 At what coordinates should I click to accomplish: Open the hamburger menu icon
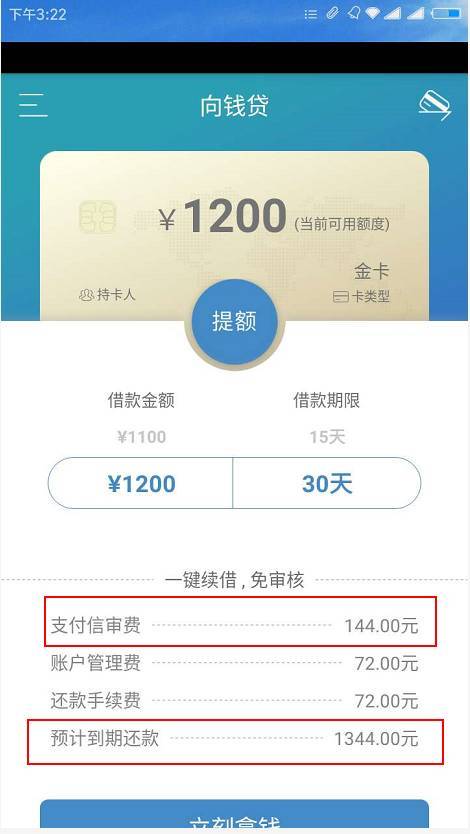click(x=33, y=105)
